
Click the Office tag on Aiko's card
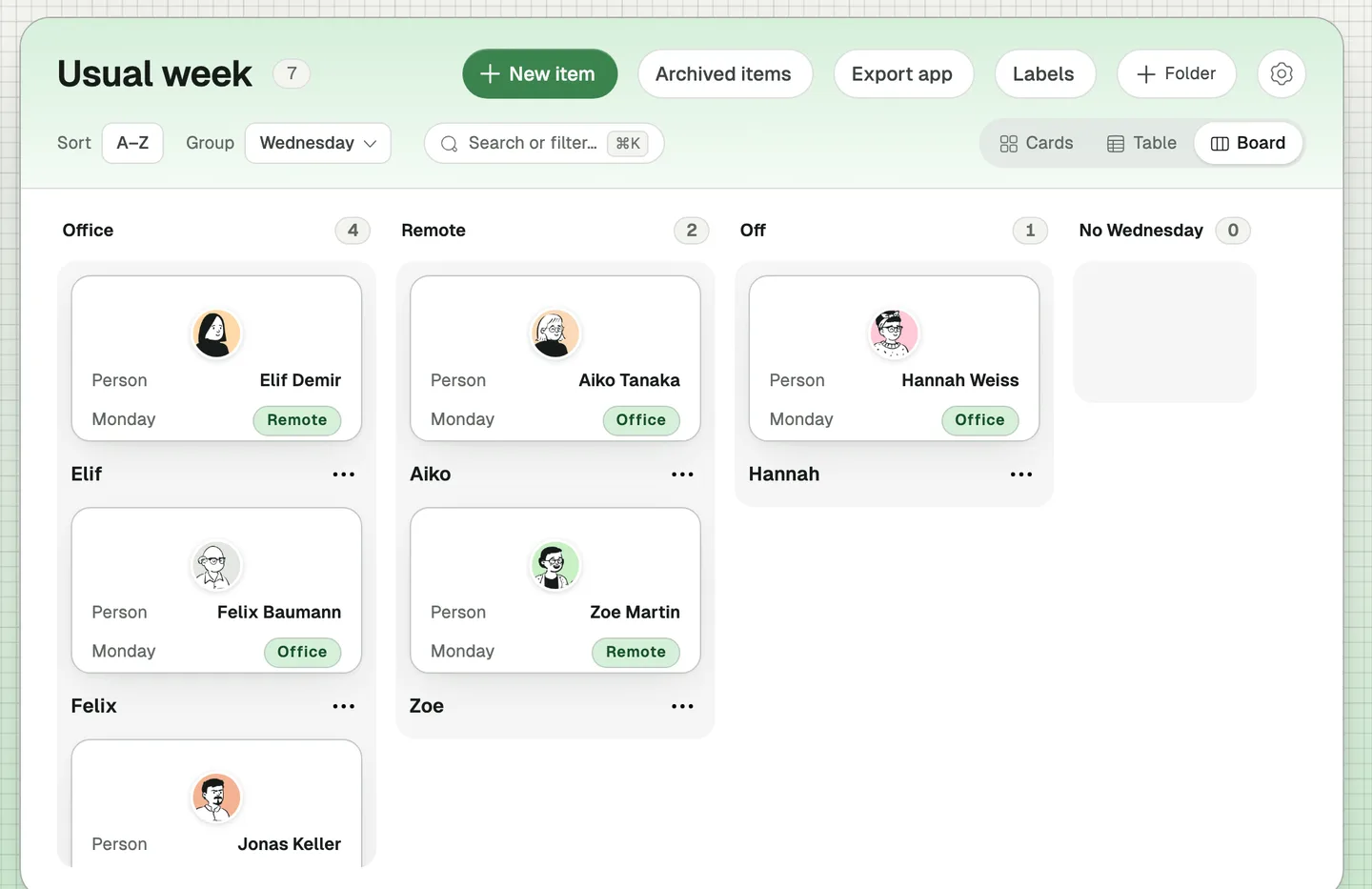coord(641,420)
